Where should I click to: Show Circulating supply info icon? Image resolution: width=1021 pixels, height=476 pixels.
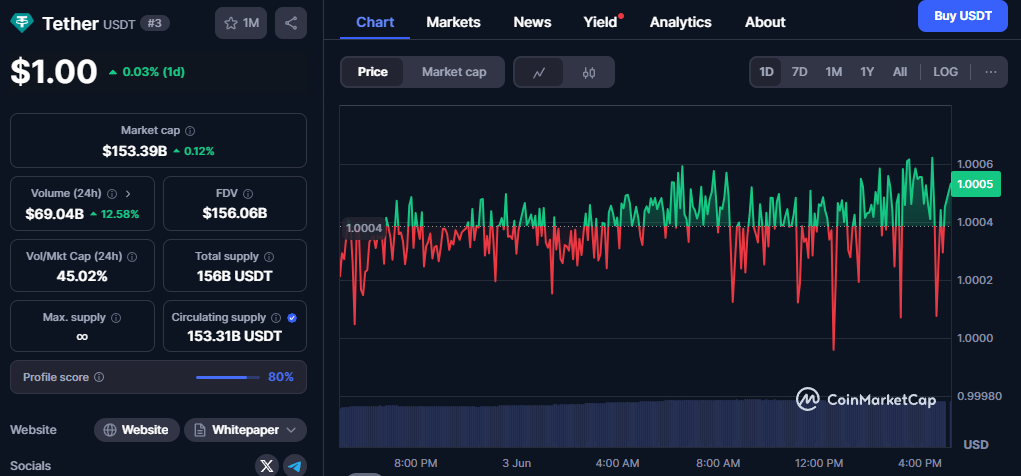click(275, 318)
